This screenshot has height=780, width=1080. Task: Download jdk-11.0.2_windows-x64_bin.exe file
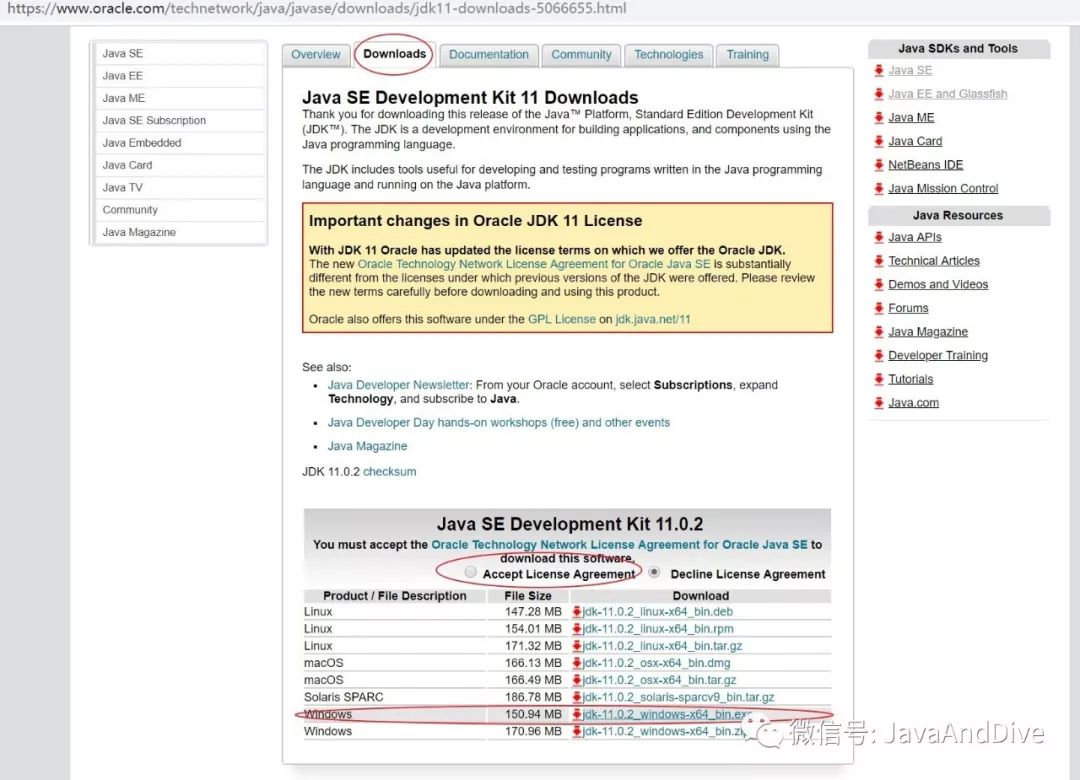(667, 715)
